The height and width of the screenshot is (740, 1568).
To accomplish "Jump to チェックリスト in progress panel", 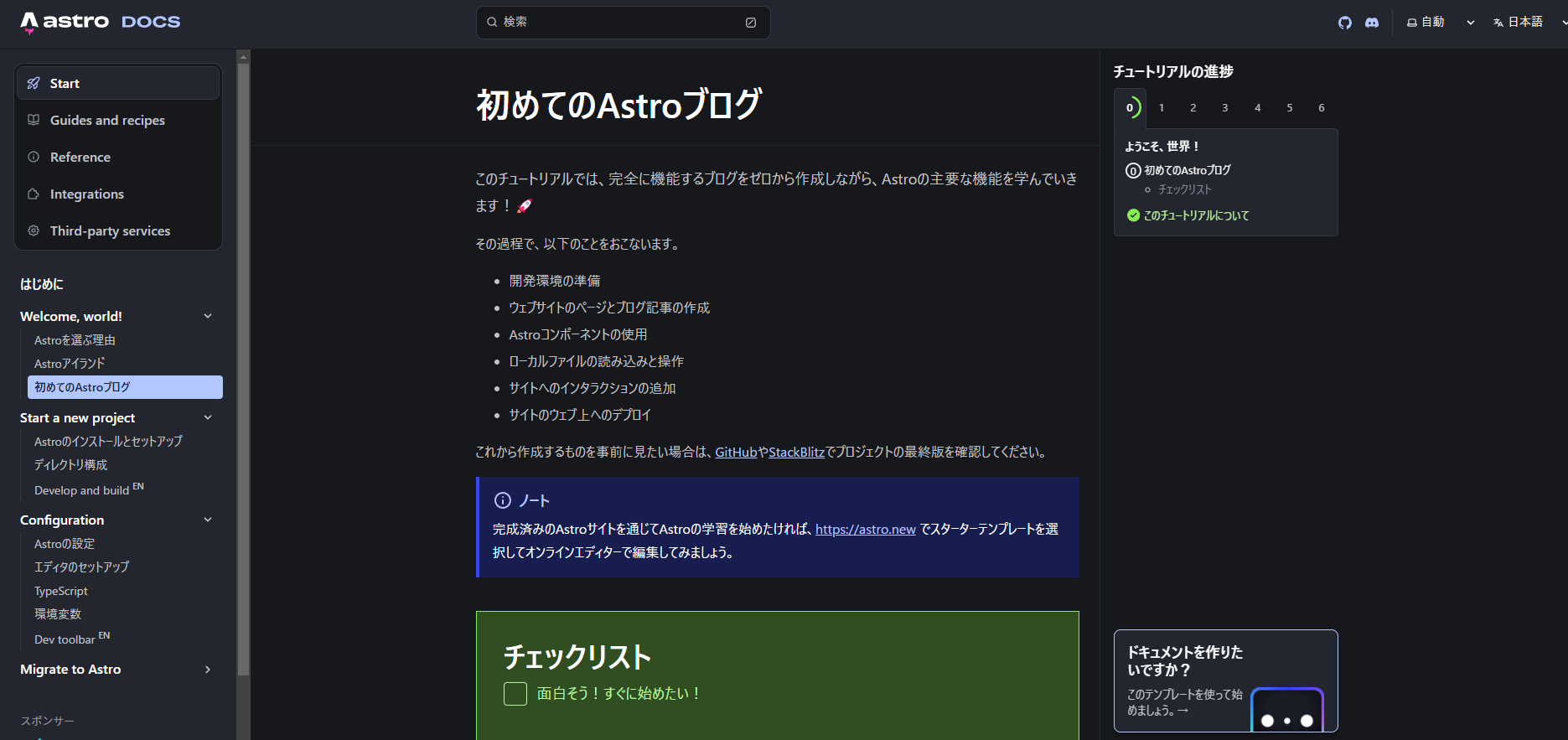I will [x=1184, y=189].
